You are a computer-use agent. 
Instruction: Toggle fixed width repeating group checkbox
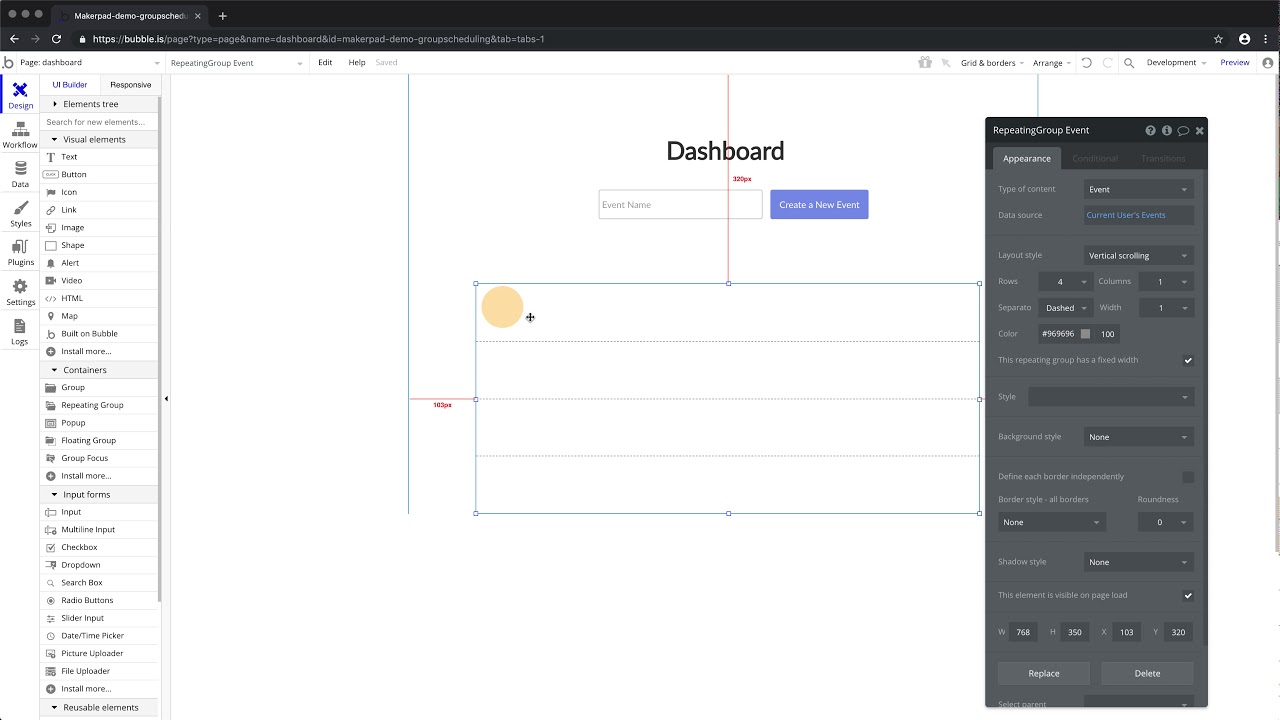[x=1188, y=360]
